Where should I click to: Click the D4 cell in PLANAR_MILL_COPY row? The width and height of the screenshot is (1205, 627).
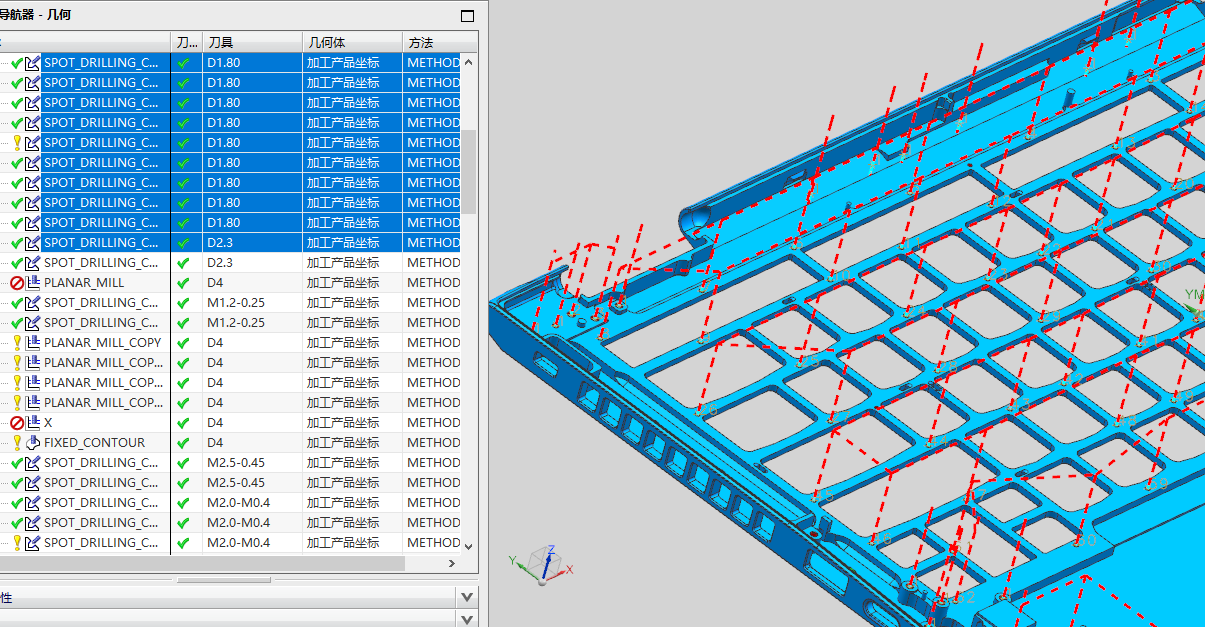tap(215, 343)
